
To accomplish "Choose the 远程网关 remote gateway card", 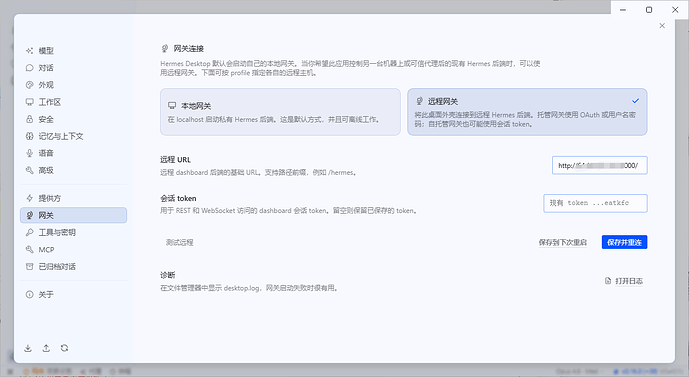I will click(527, 112).
